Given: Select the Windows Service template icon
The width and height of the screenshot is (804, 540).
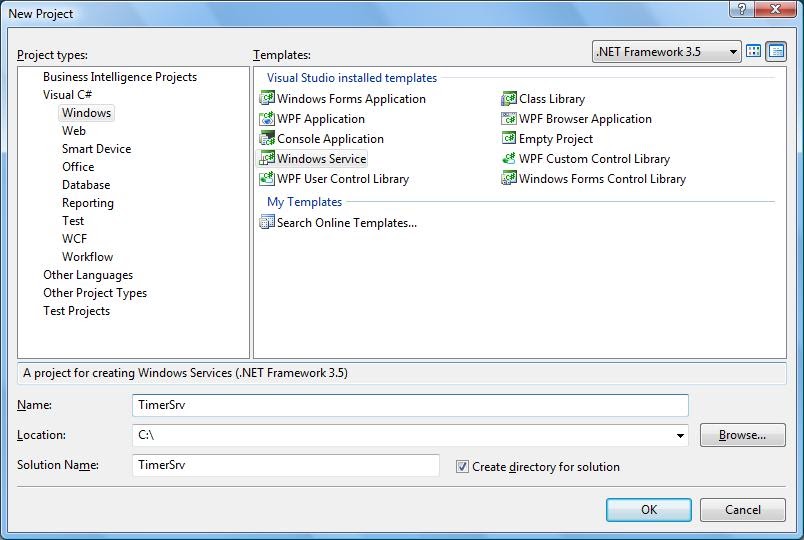Looking at the screenshot, I should 267,158.
